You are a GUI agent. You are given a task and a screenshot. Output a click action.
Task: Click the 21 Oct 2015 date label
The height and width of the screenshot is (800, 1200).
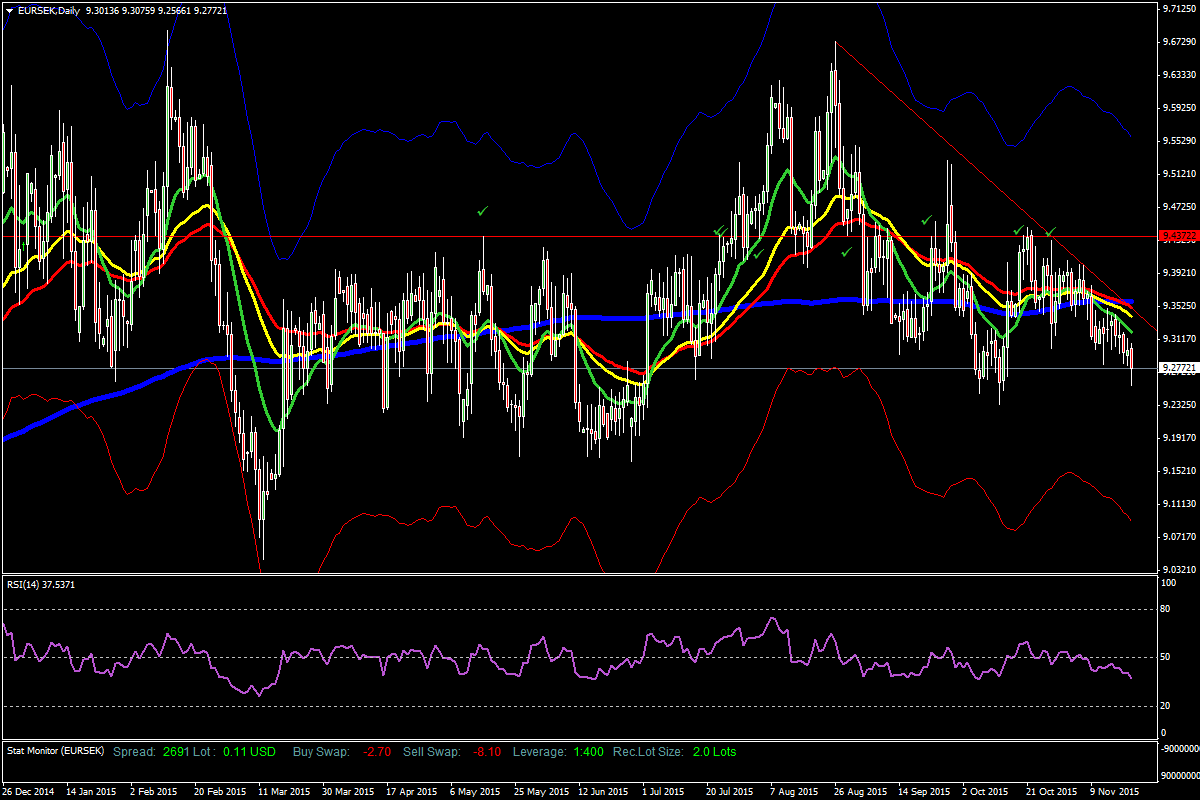1052,790
